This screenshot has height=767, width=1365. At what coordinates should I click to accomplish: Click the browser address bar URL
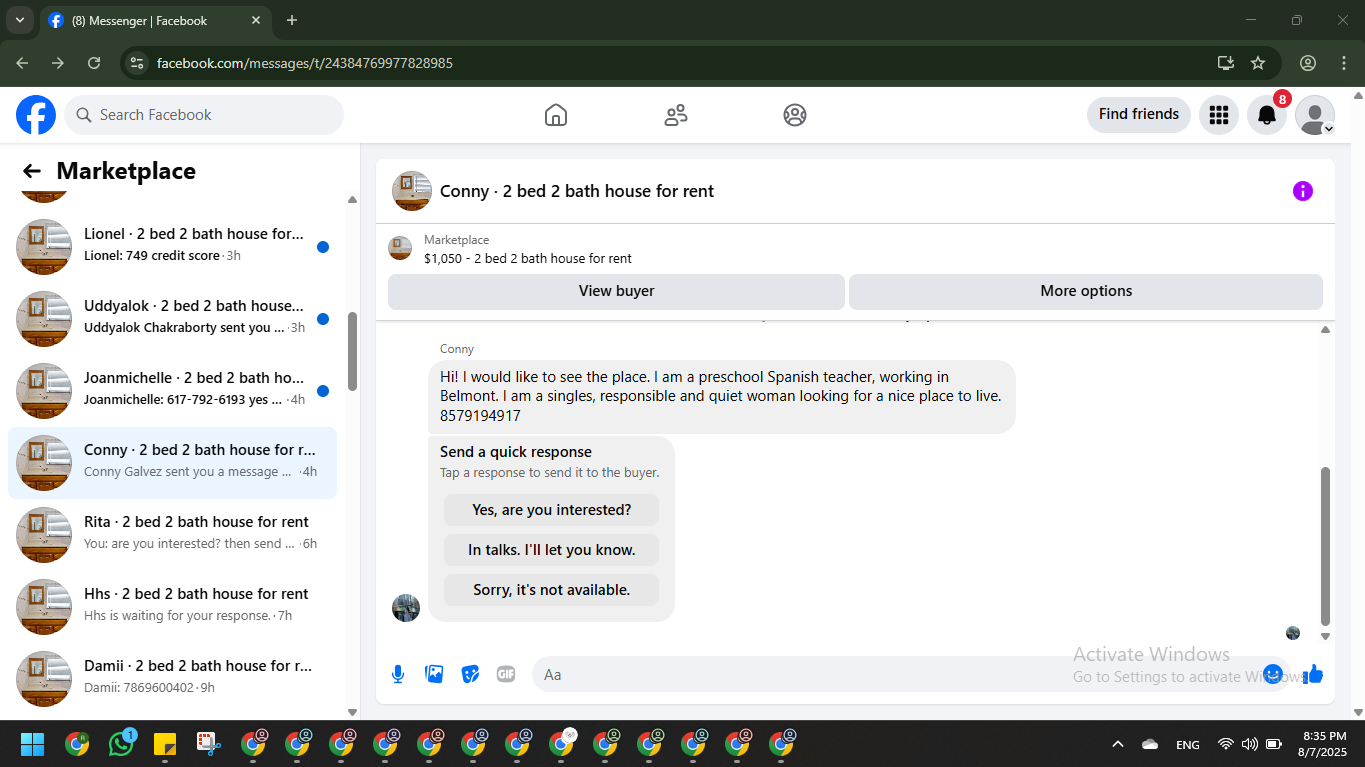click(305, 63)
